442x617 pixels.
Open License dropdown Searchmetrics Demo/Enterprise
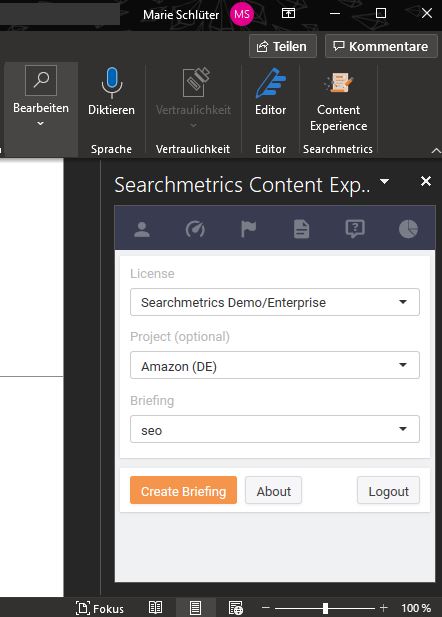(275, 302)
